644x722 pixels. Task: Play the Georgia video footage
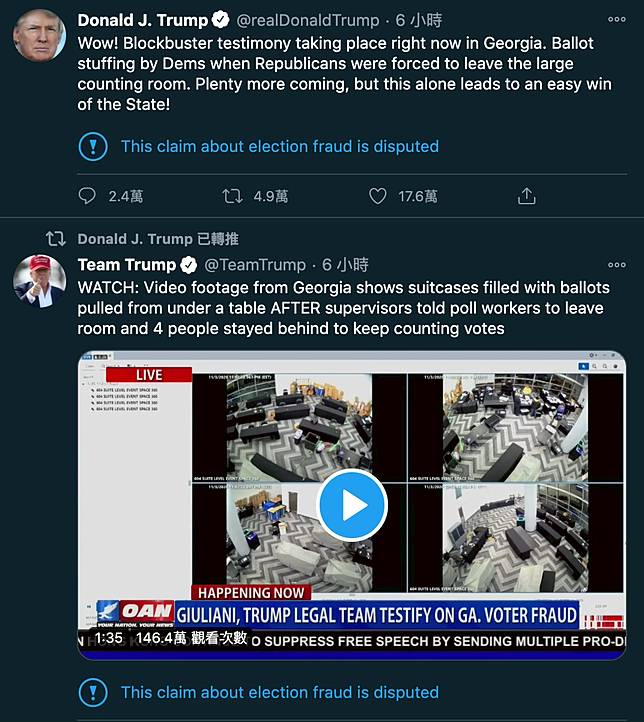click(x=352, y=505)
